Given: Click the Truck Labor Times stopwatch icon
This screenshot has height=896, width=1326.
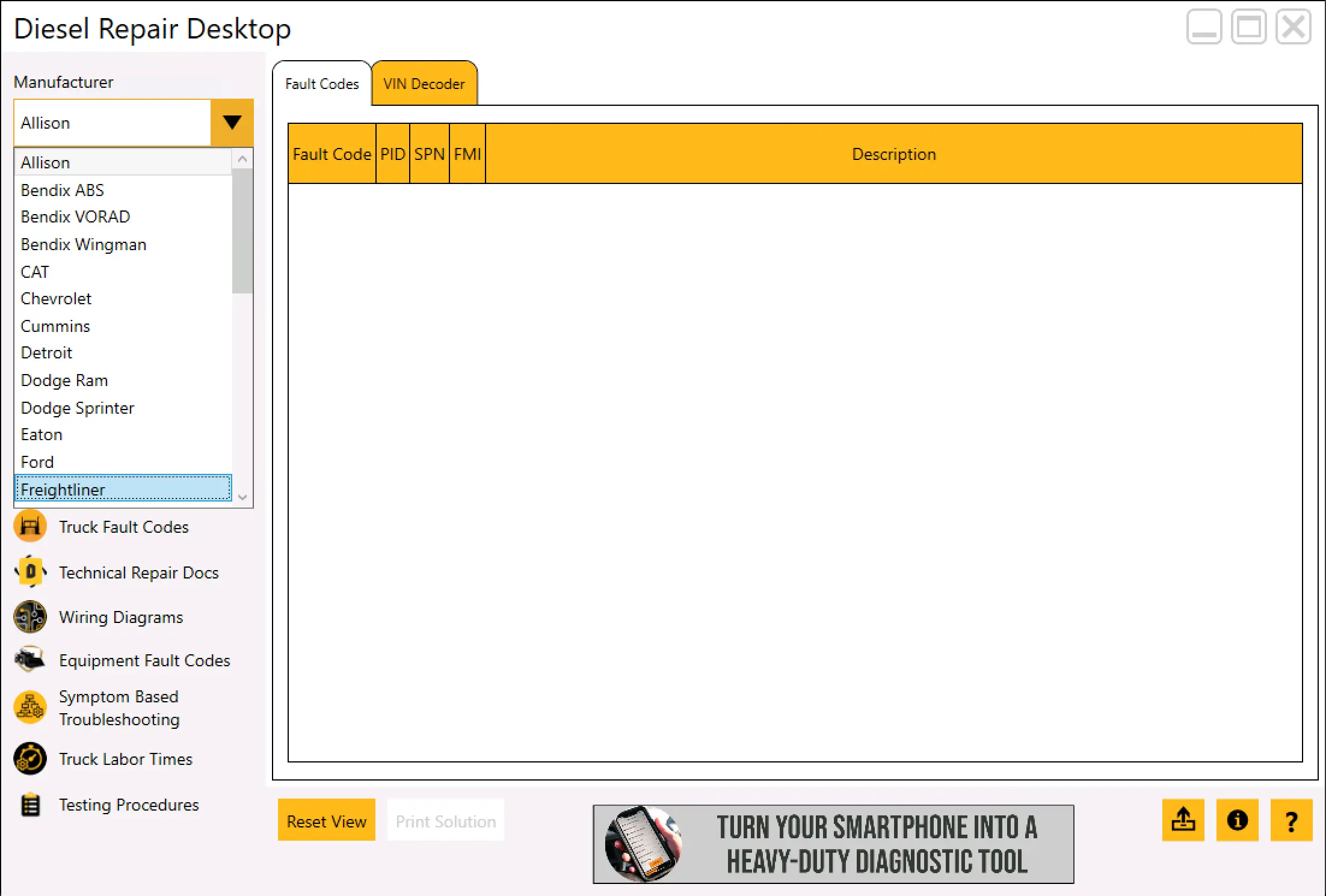Looking at the screenshot, I should coord(30,759).
